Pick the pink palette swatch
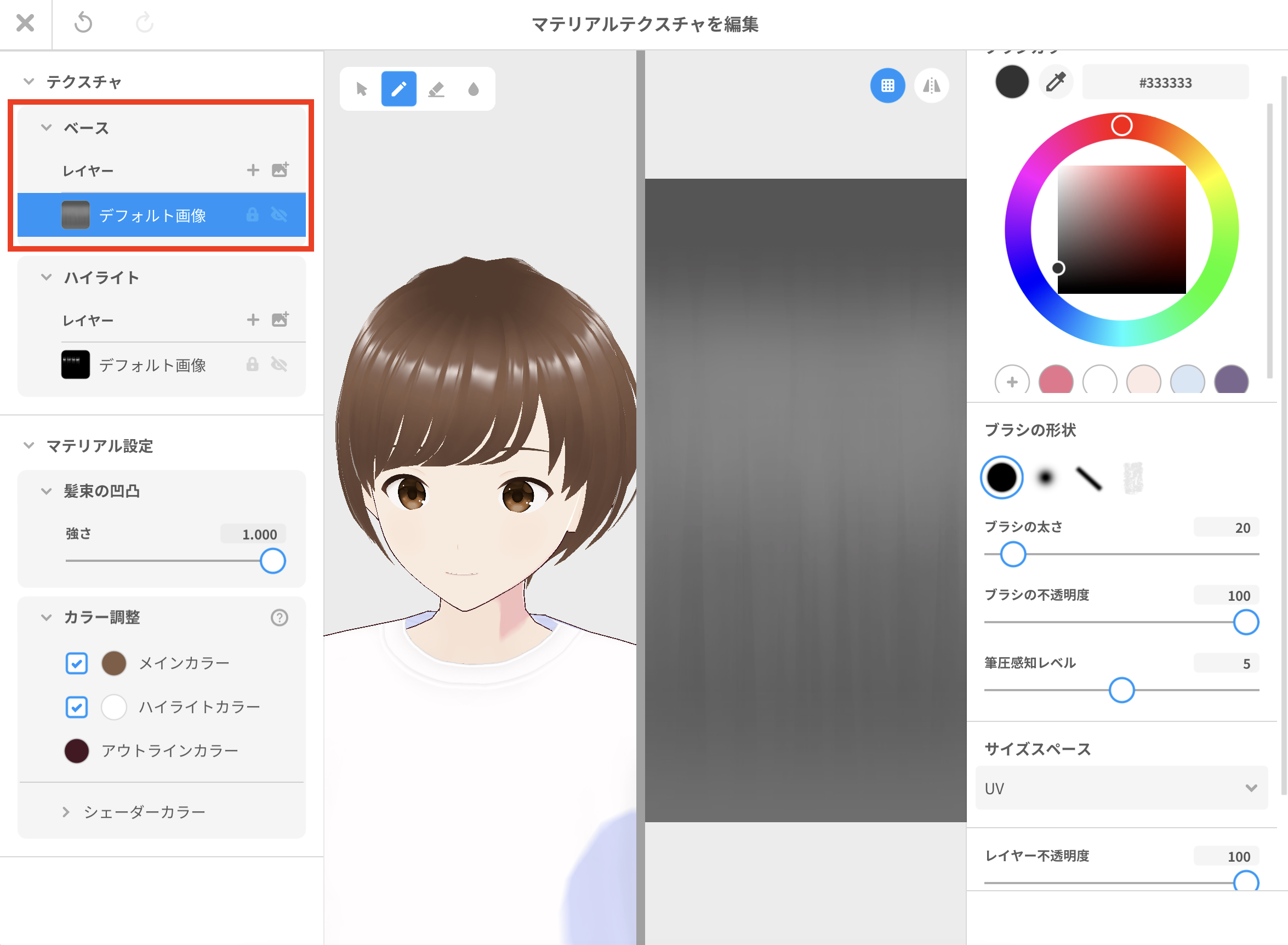The width and height of the screenshot is (1288, 945). click(1056, 380)
